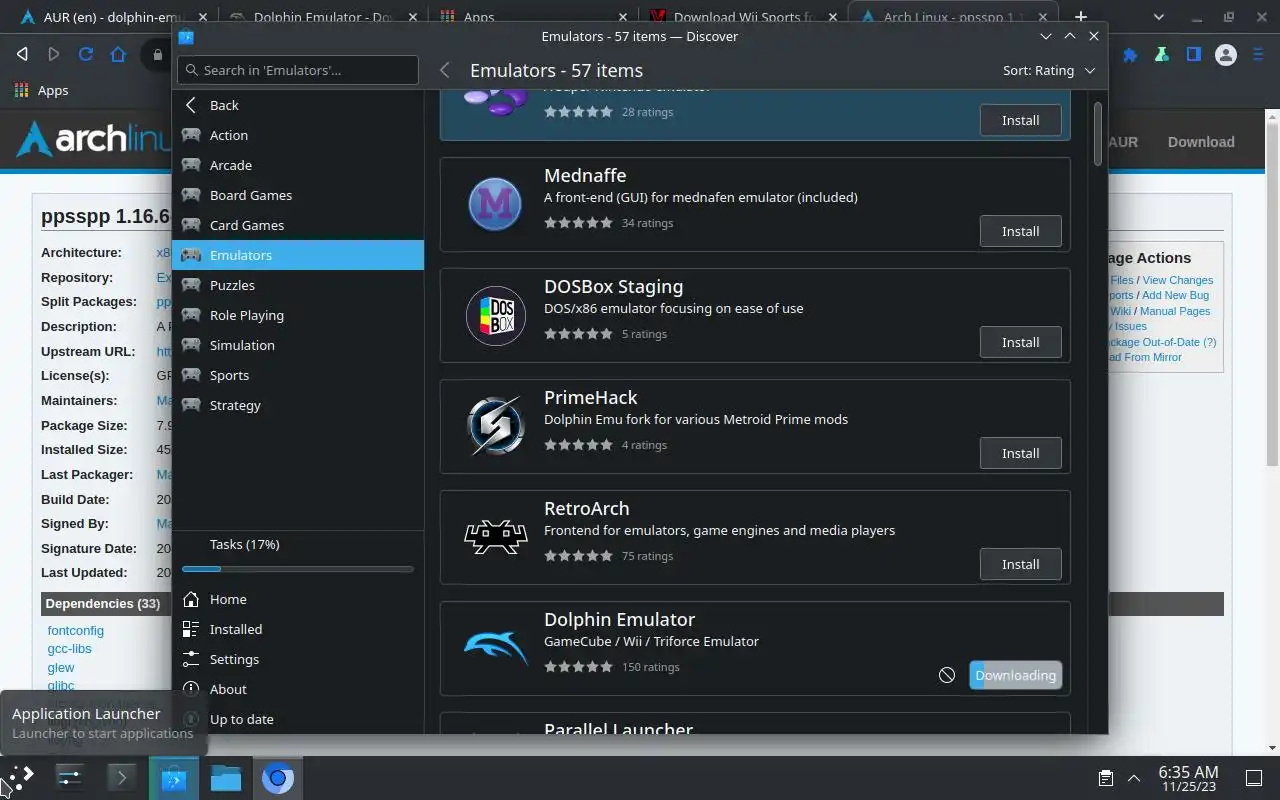The width and height of the screenshot is (1280, 800).
Task: Open the glew dependency link
Action: [60, 667]
